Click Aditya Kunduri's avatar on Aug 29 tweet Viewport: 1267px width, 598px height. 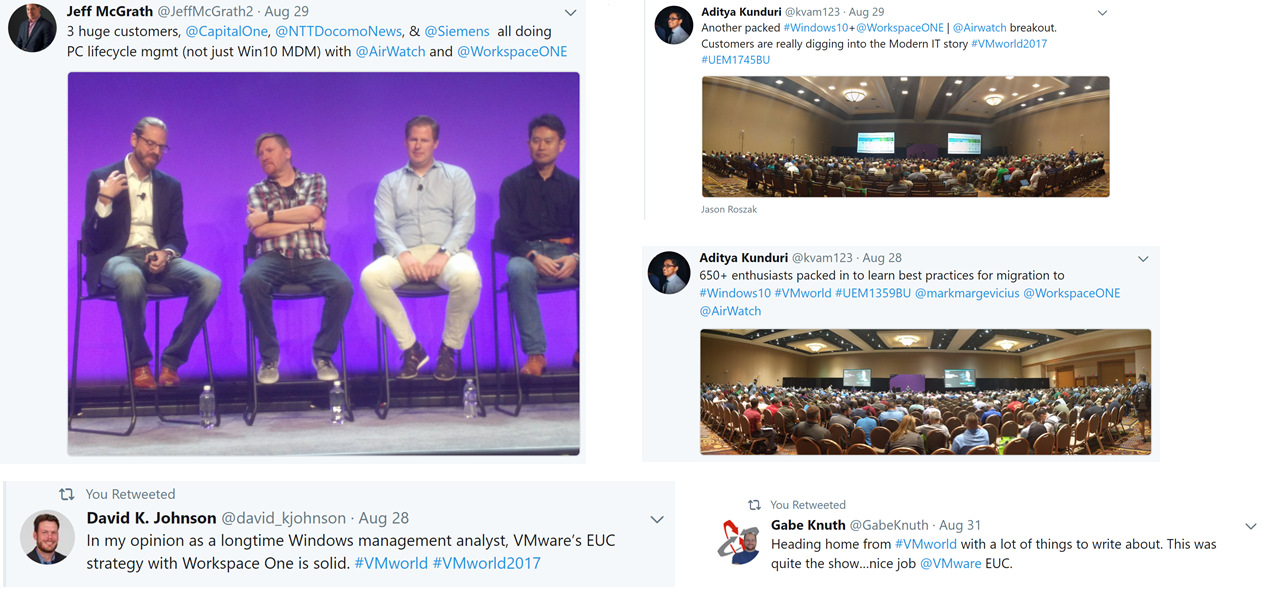(674, 25)
